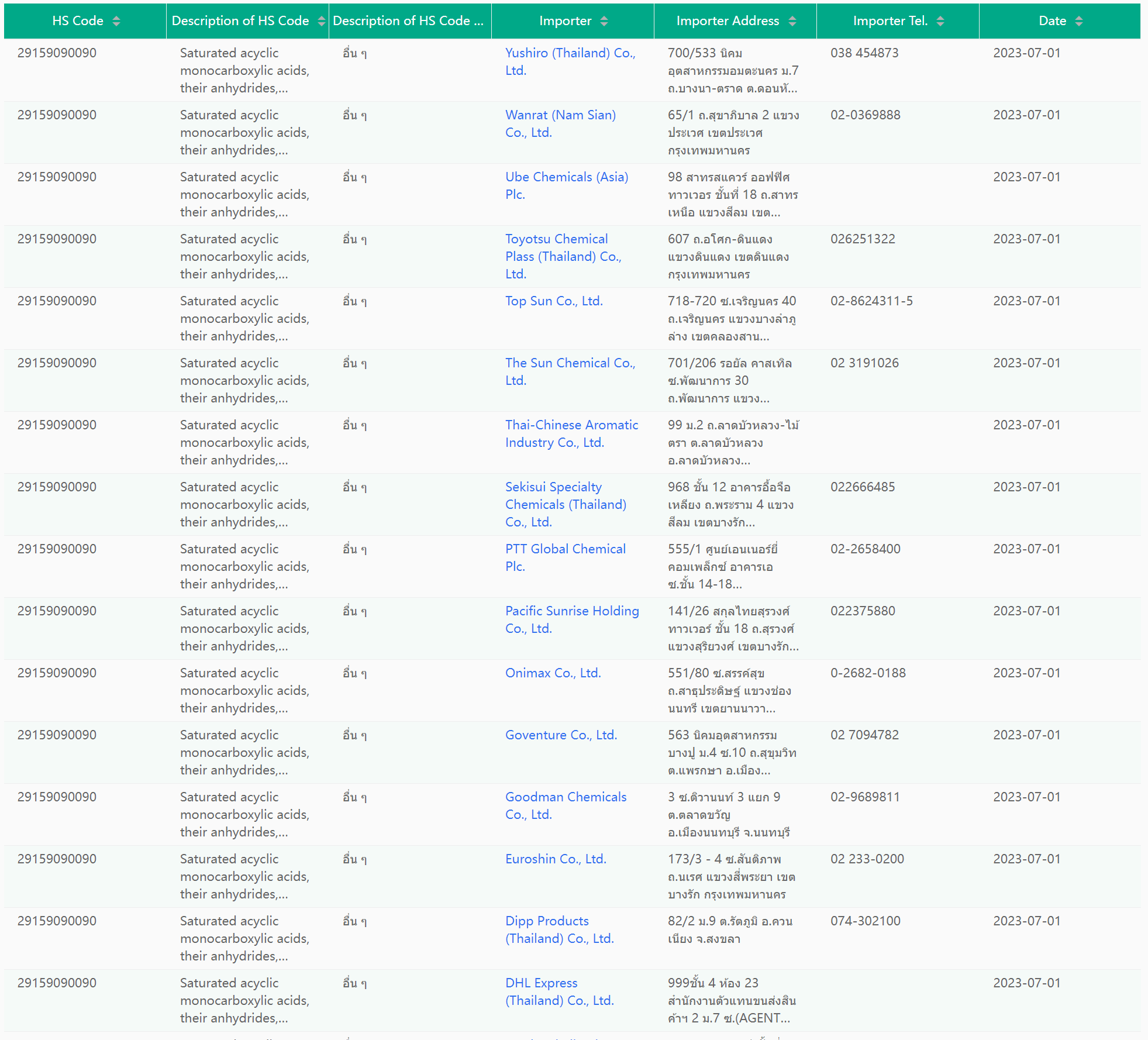
Task: Open Yushiro (Thailand) Co., Ltd. importer link
Action: pyautogui.click(x=570, y=61)
